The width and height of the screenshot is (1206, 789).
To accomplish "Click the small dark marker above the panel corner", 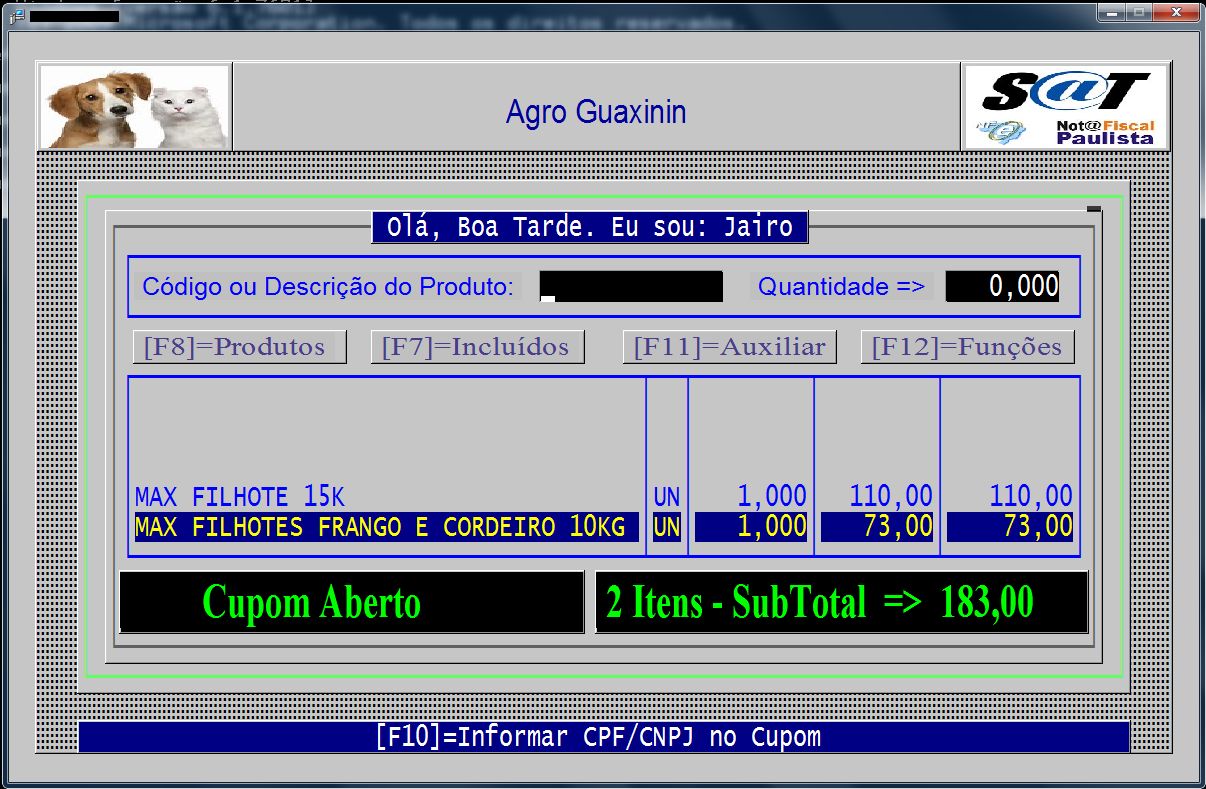I will point(1093,209).
